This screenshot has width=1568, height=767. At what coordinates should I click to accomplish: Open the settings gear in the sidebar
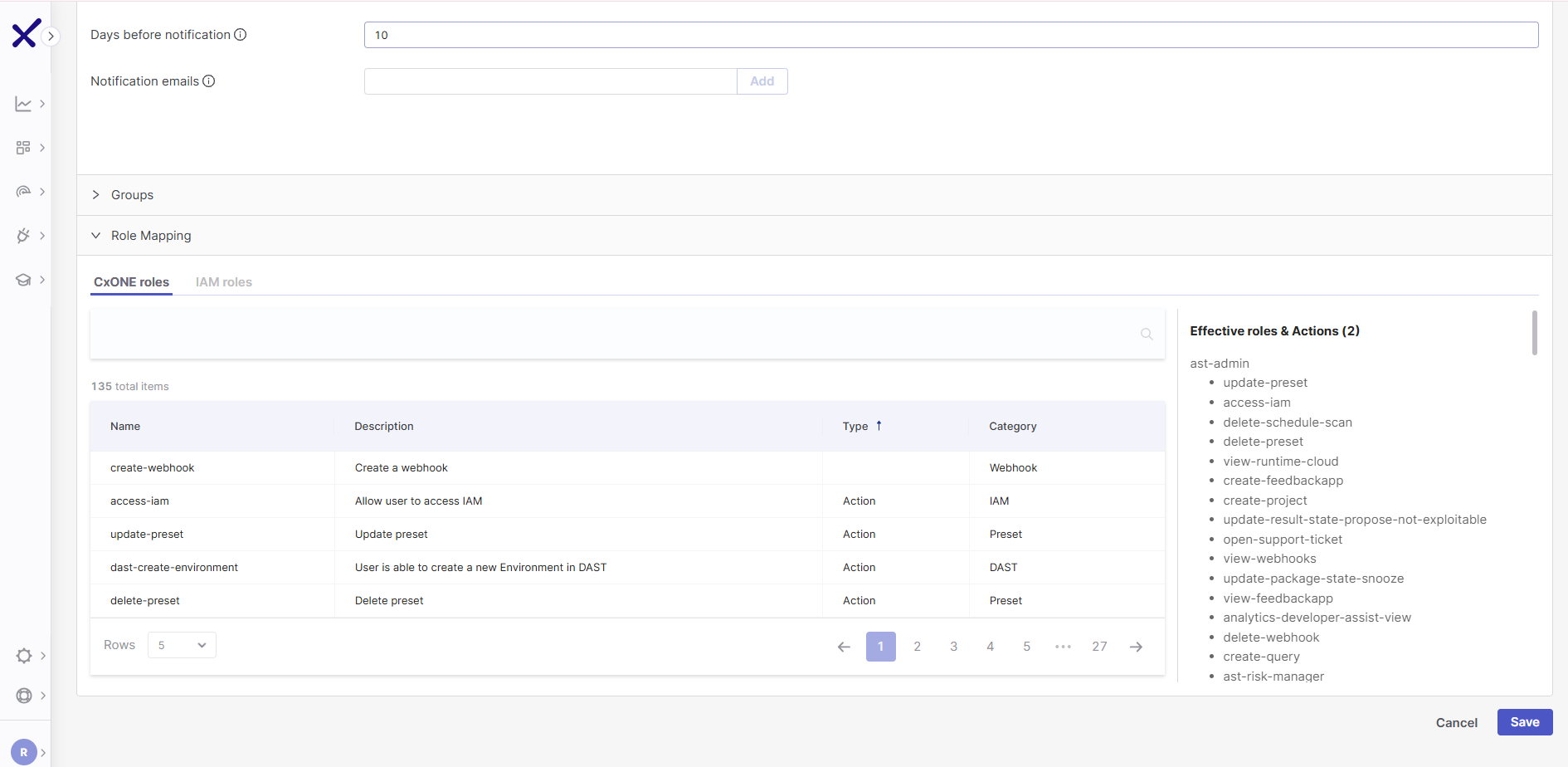(24, 655)
